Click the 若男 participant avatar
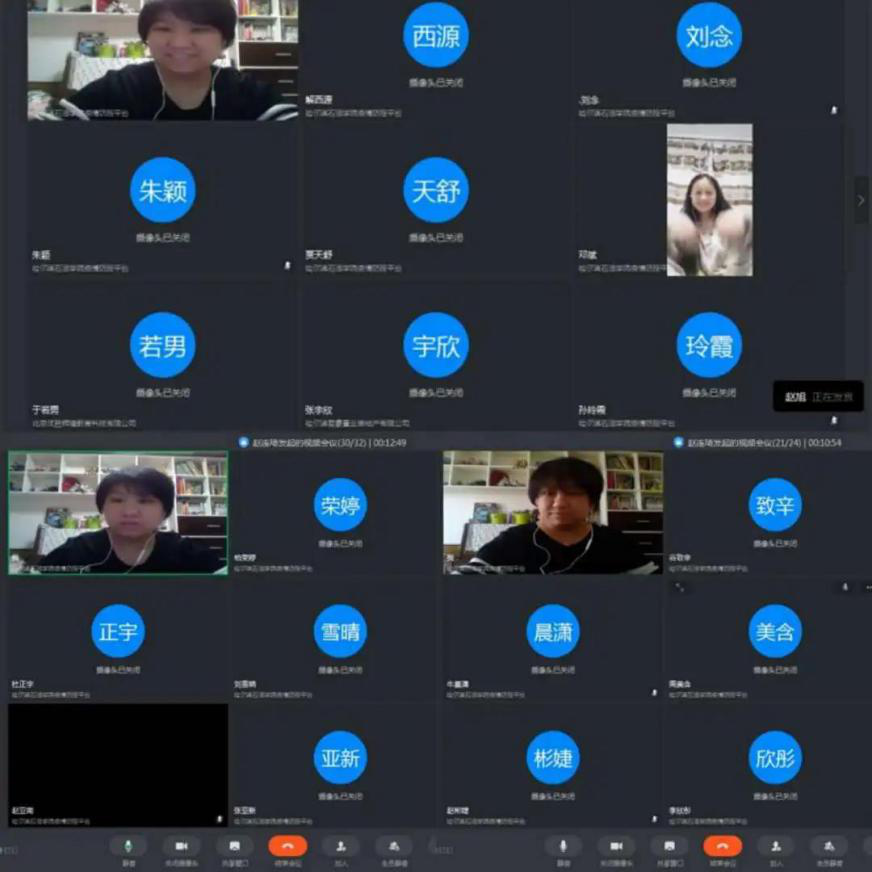Image resolution: width=872 pixels, height=872 pixels. point(162,345)
